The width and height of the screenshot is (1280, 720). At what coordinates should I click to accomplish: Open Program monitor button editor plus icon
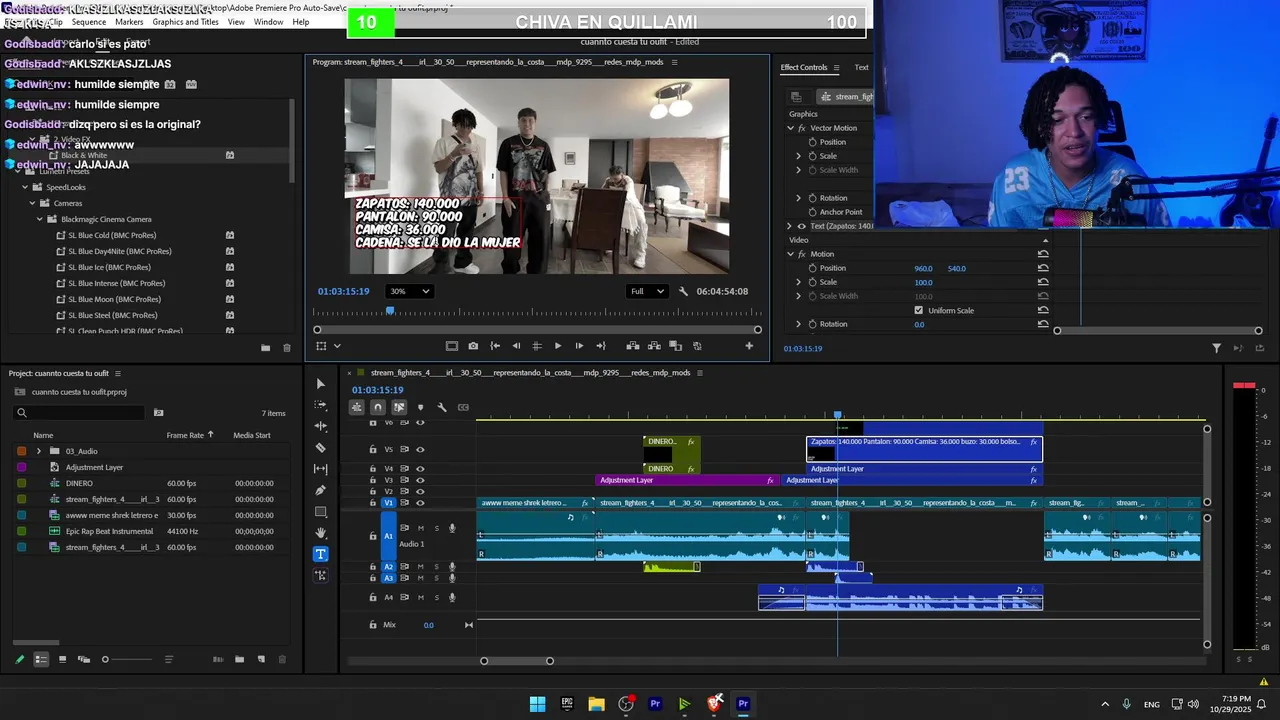749,346
